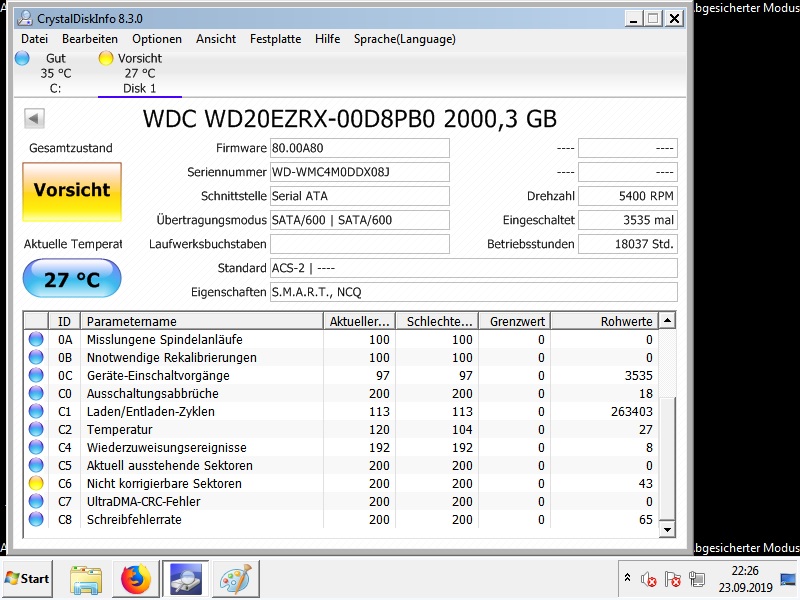Click the muted volume tray icon
800x600 pixels.
(x=648, y=579)
